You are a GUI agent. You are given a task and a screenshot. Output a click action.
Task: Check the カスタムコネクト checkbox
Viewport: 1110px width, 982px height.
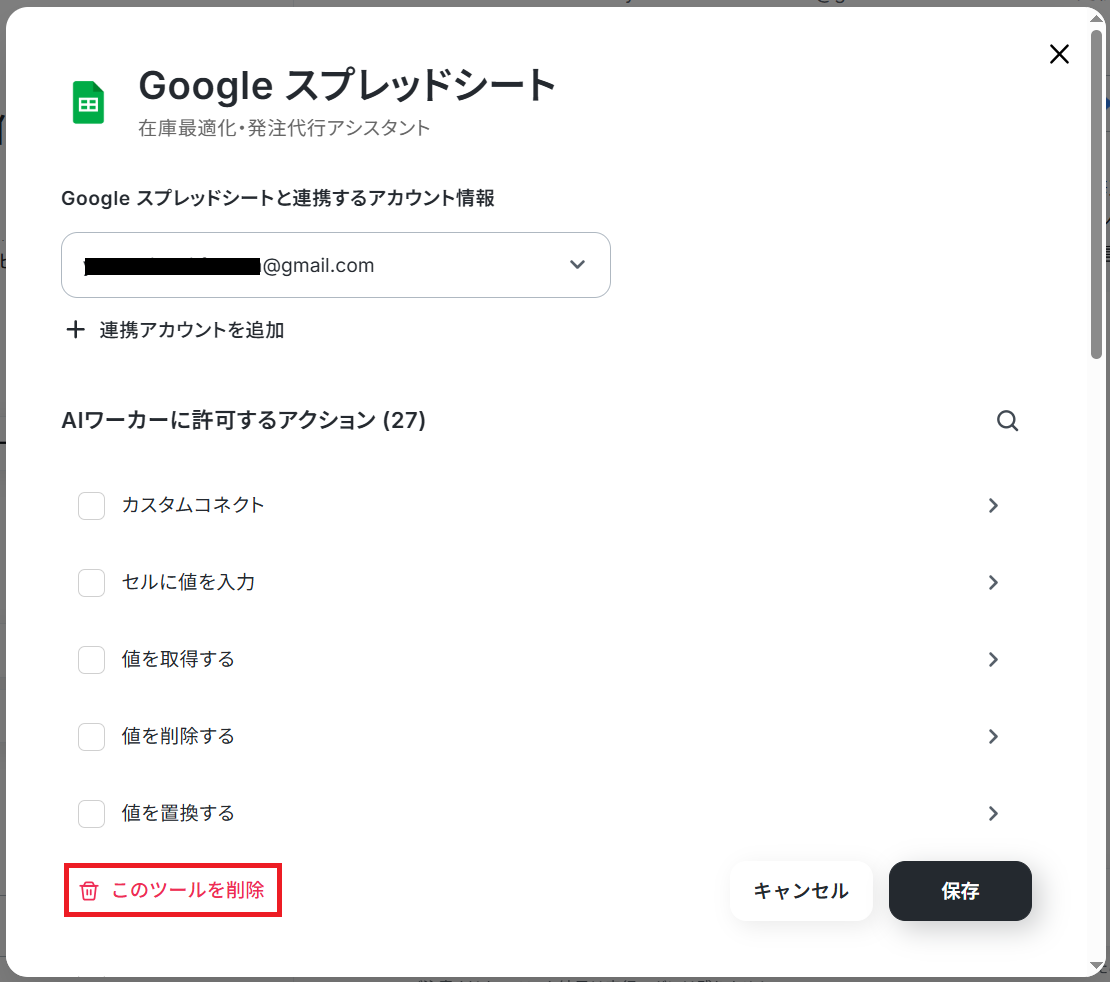coord(91,506)
